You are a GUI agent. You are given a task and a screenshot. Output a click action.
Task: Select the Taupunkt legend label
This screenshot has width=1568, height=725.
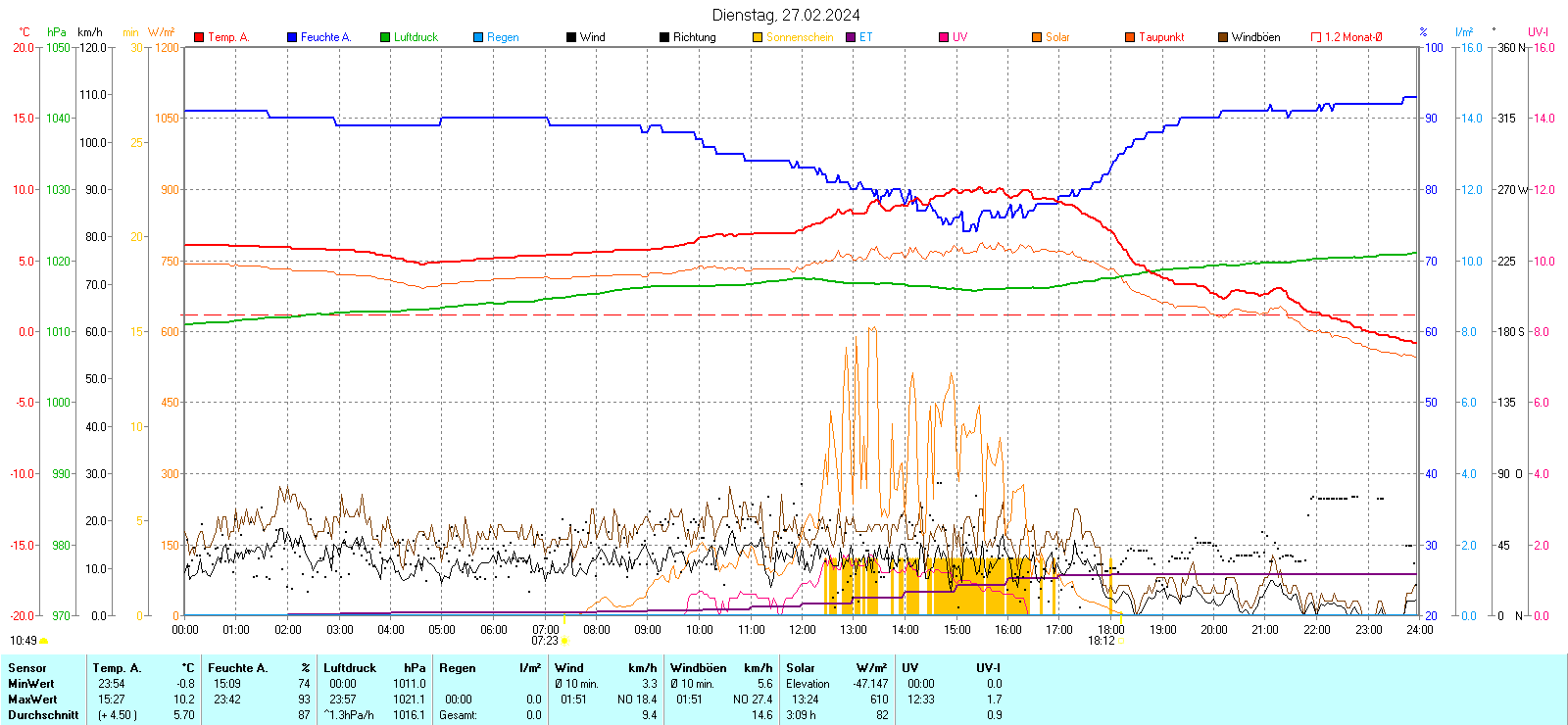coord(1161,37)
